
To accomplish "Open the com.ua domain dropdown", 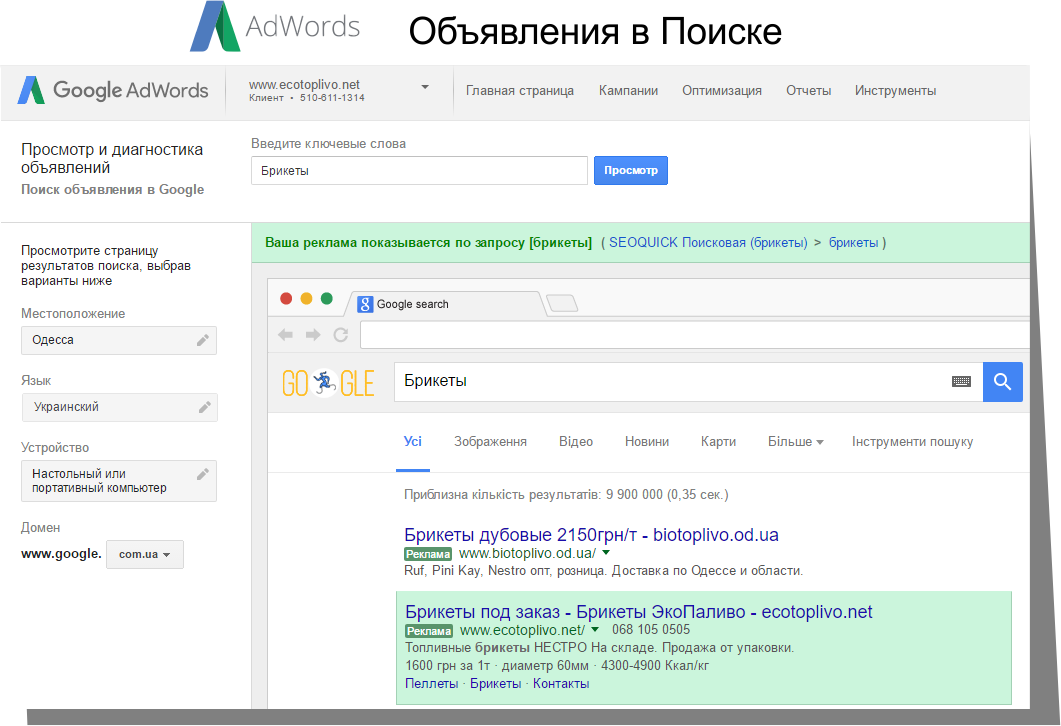I will coord(145,554).
